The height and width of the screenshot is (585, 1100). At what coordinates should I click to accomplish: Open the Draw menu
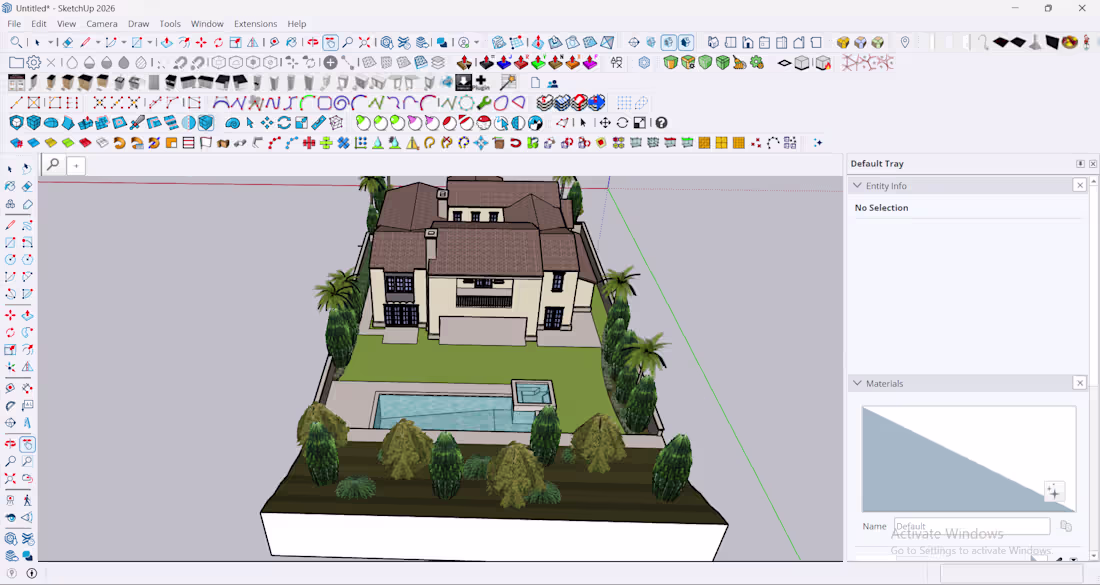138,23
